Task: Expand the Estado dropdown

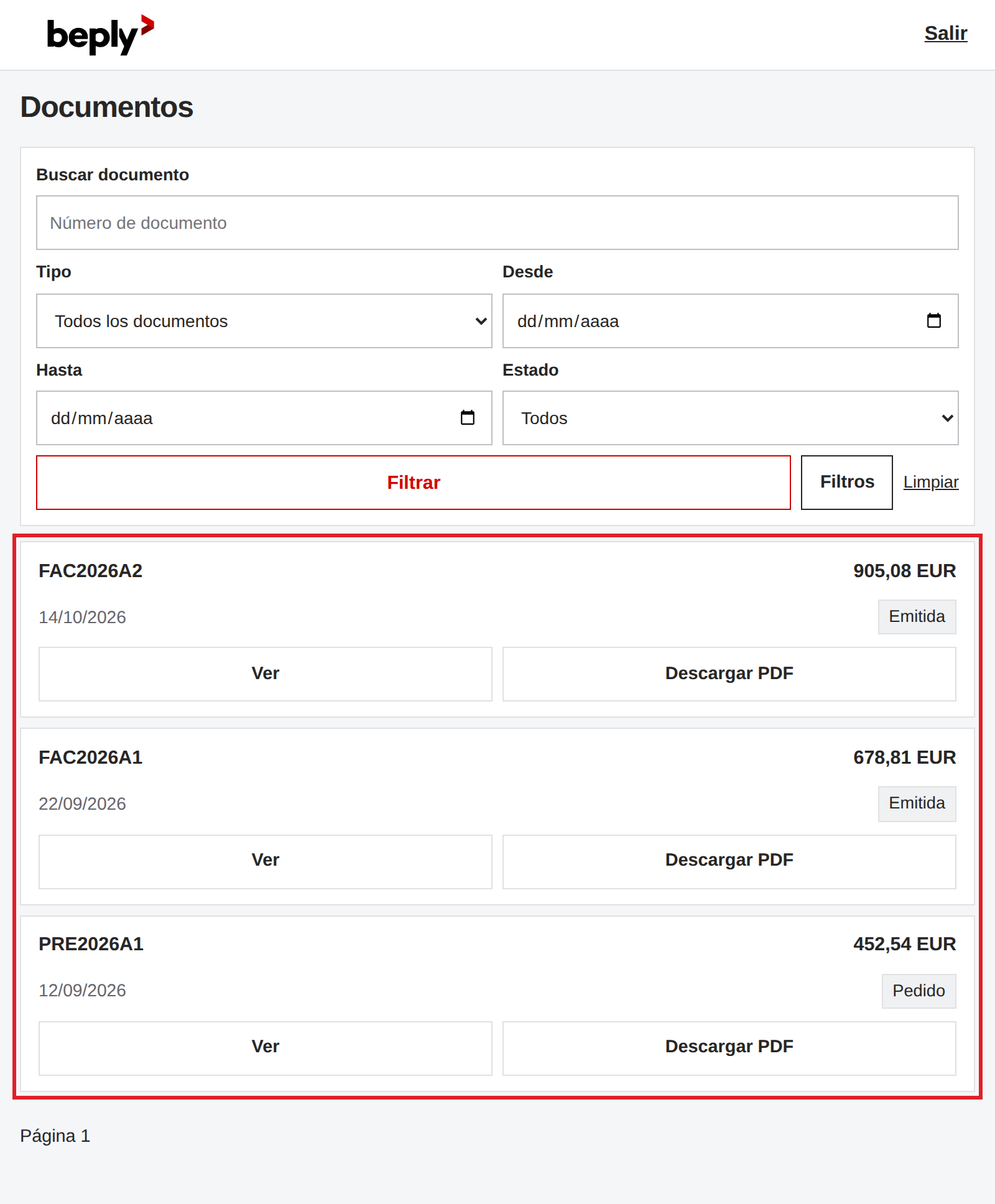Action: 731,418
